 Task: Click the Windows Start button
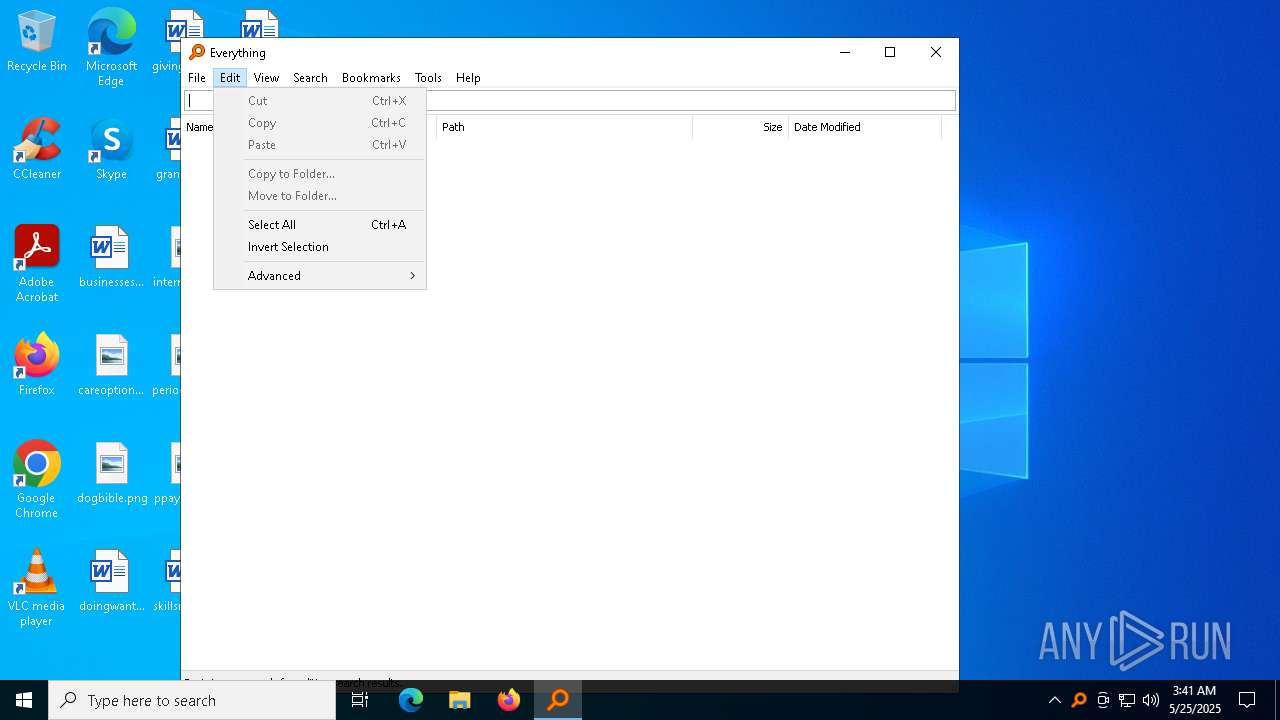(24, 700)
